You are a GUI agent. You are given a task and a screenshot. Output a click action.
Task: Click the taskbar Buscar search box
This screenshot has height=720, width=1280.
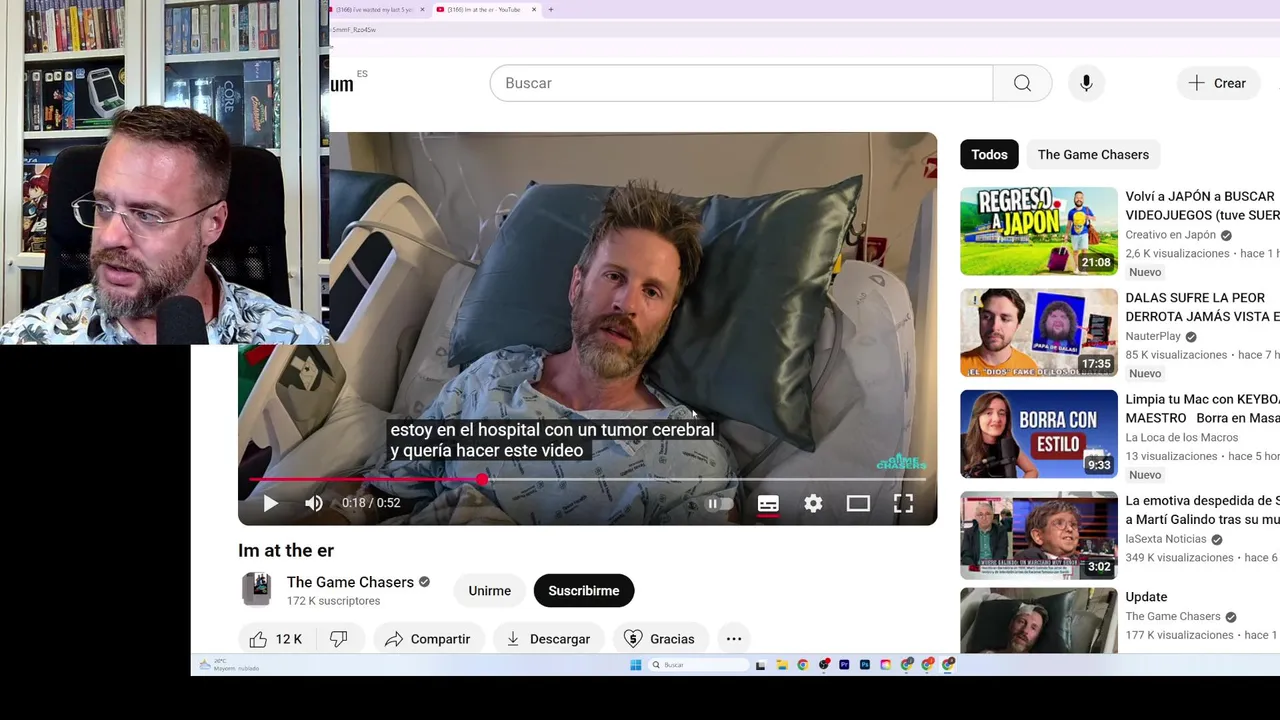click(698, 665)
